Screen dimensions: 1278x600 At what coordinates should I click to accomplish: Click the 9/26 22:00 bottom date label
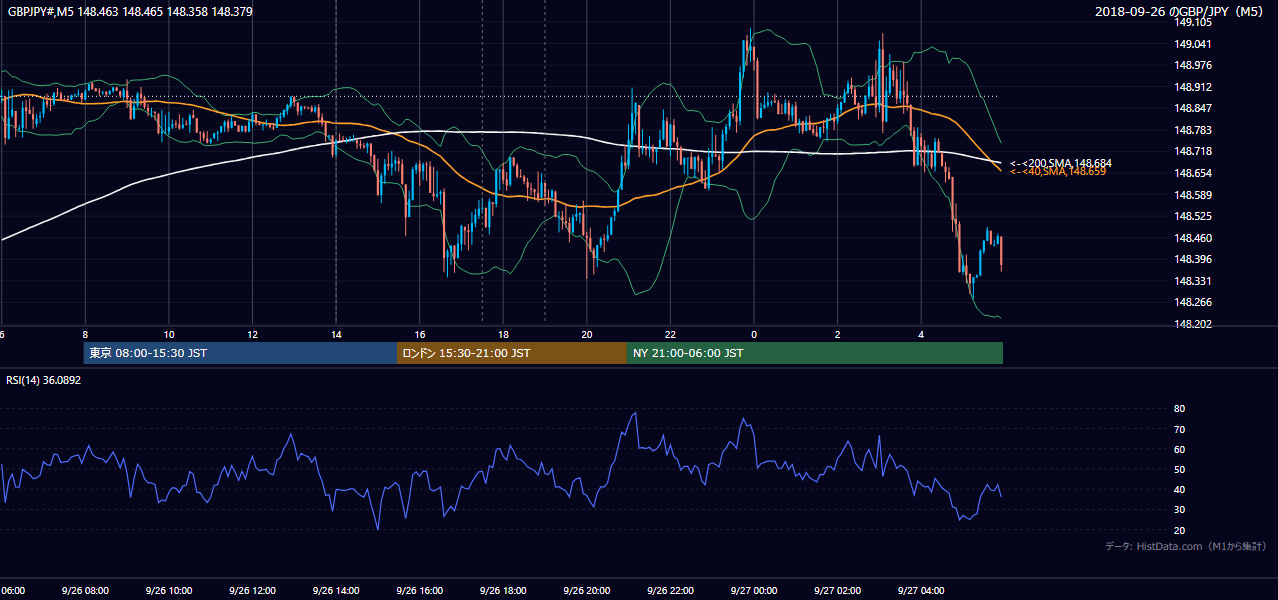pos(670,591)
